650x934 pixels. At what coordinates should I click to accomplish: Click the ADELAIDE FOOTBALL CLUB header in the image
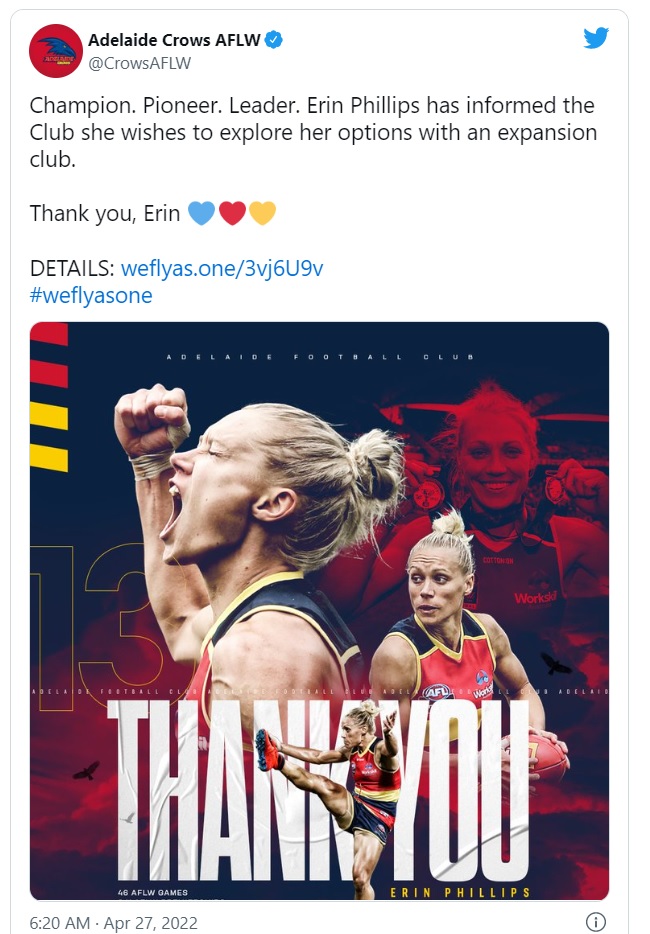[x=320, y=357]
